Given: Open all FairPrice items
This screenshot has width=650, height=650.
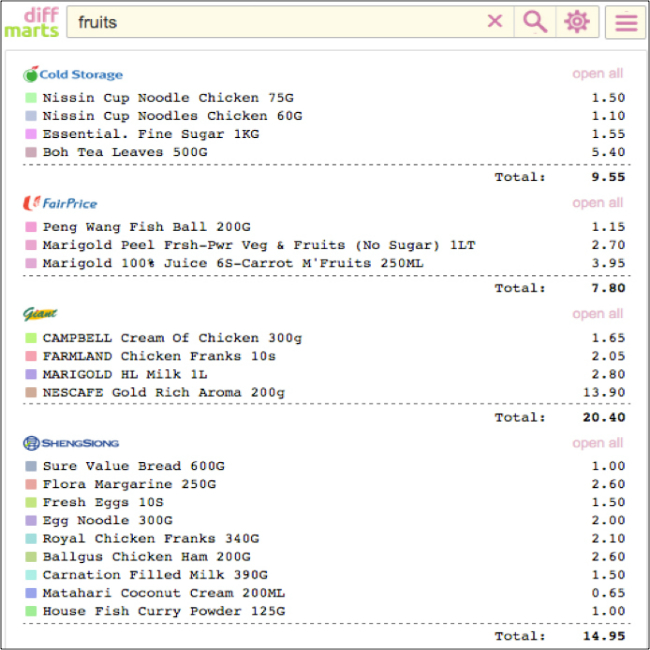Looking at the screenshot, I should 597,203.
